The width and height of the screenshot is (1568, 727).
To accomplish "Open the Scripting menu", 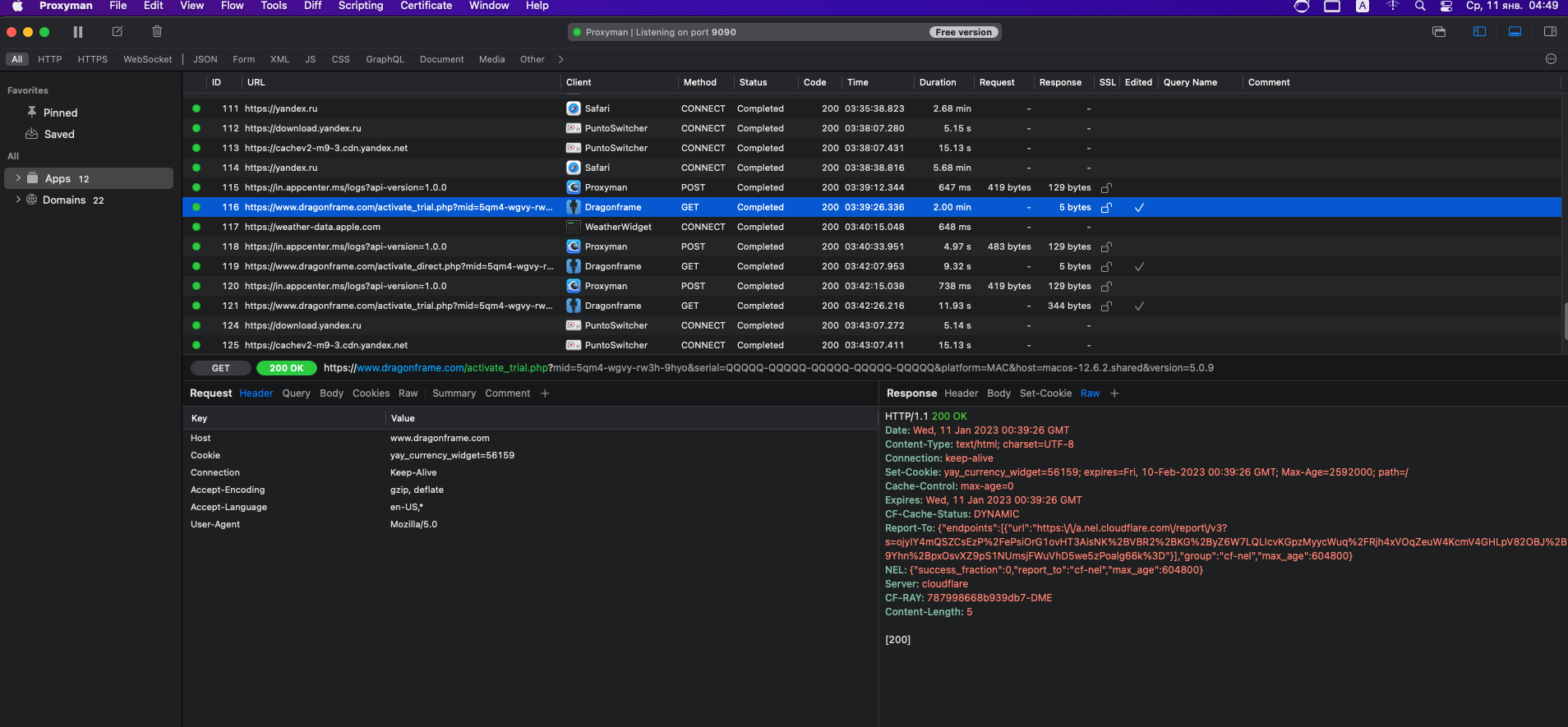I will pyautogui.click(x=361, y=6).
